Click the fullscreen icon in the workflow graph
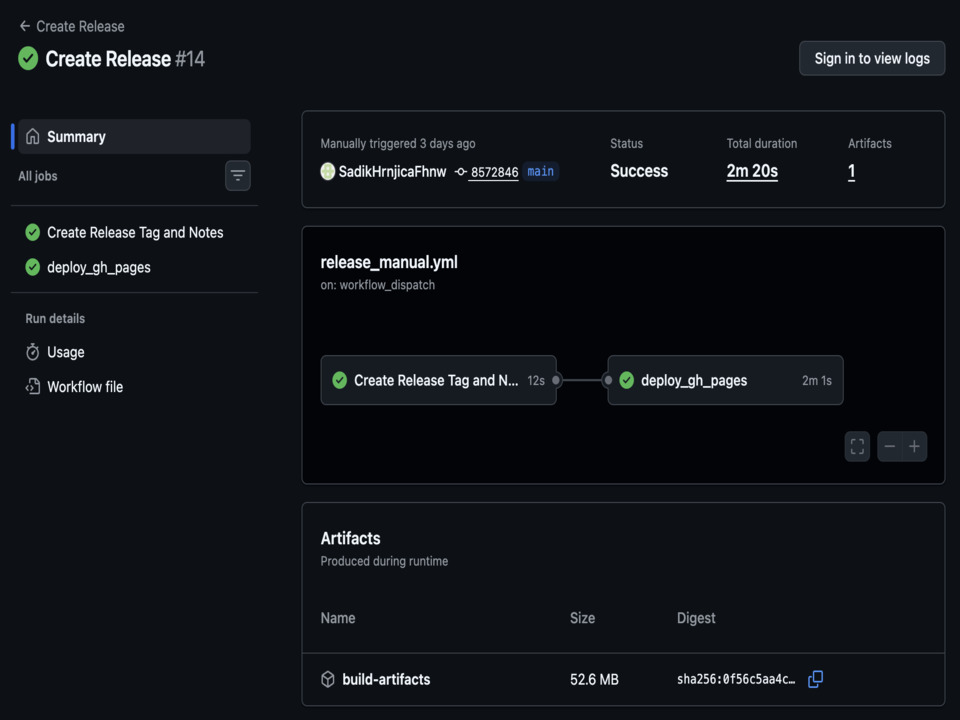Viewport: 960px width, 720px height. (x=857, y=446)
